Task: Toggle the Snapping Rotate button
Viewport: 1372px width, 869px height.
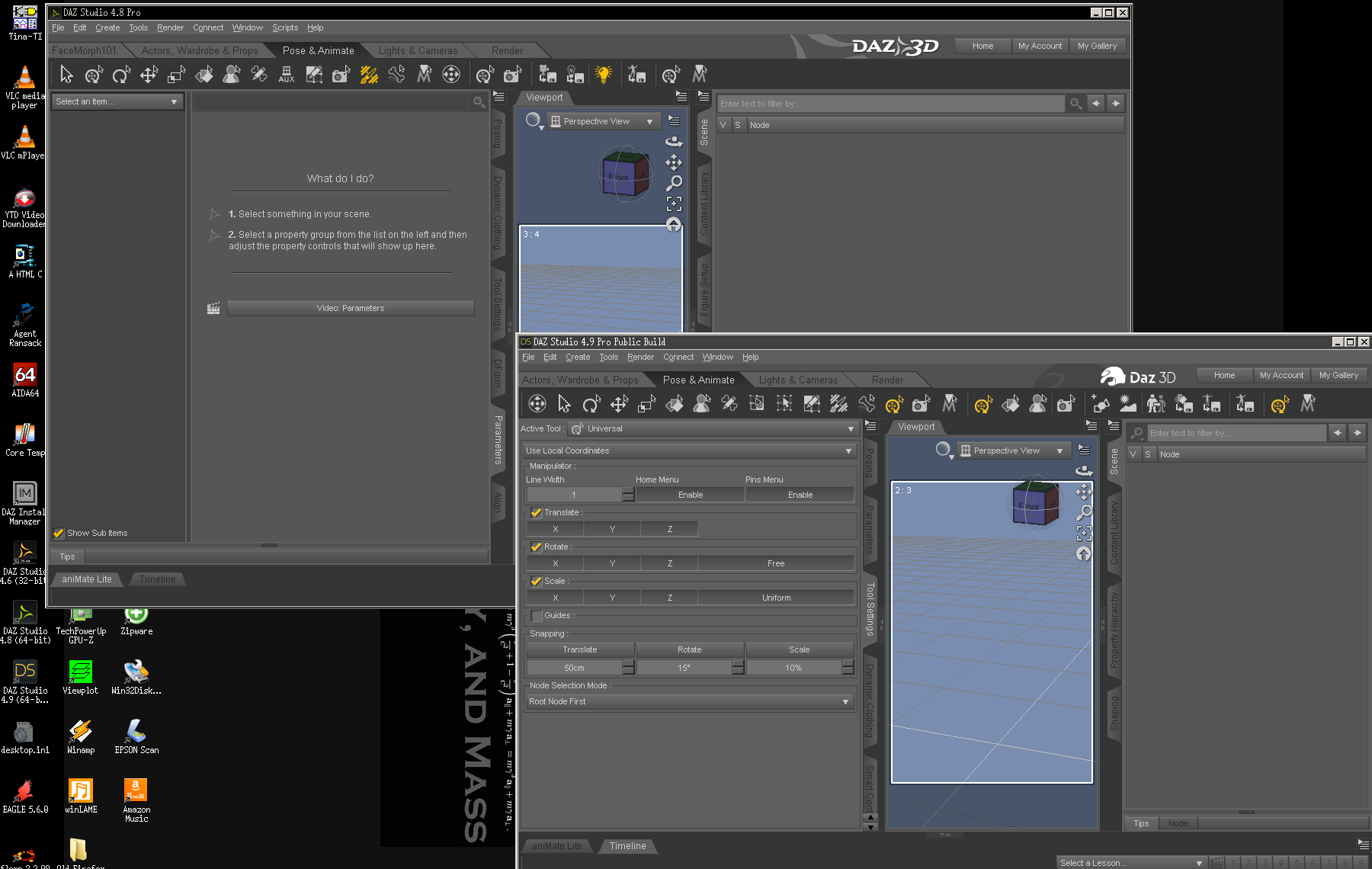Action: tap(690, 649)
